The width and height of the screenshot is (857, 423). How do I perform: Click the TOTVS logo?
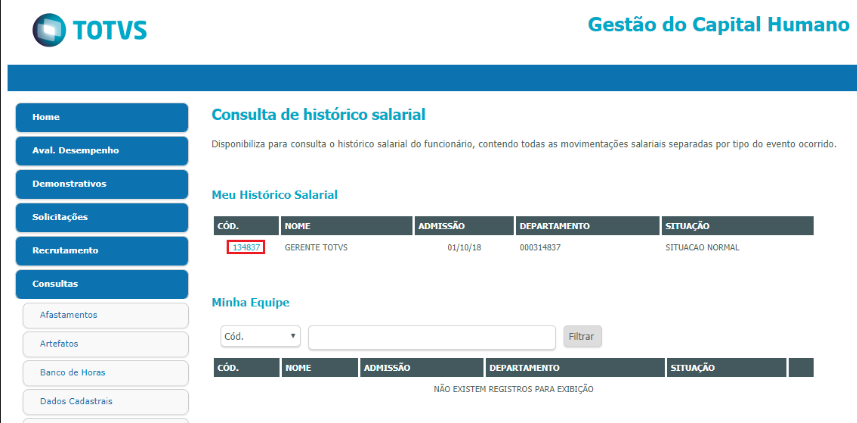pos(90,30)
